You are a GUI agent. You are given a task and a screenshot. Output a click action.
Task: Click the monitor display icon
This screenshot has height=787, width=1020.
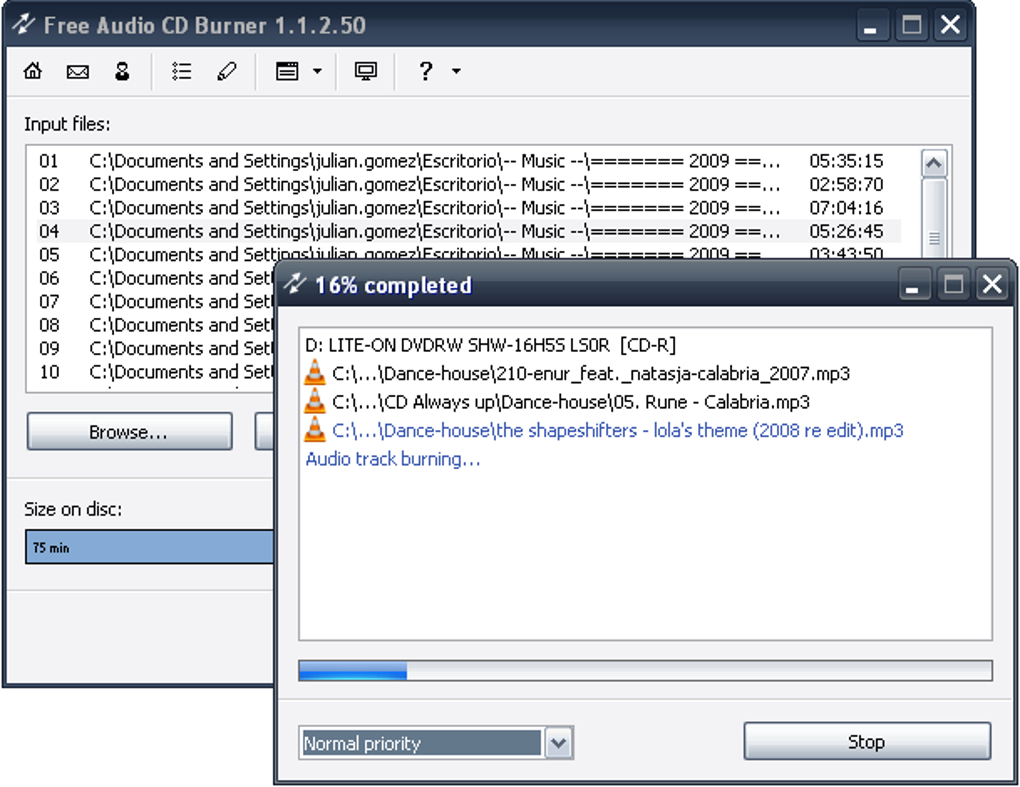coord(366,71)
